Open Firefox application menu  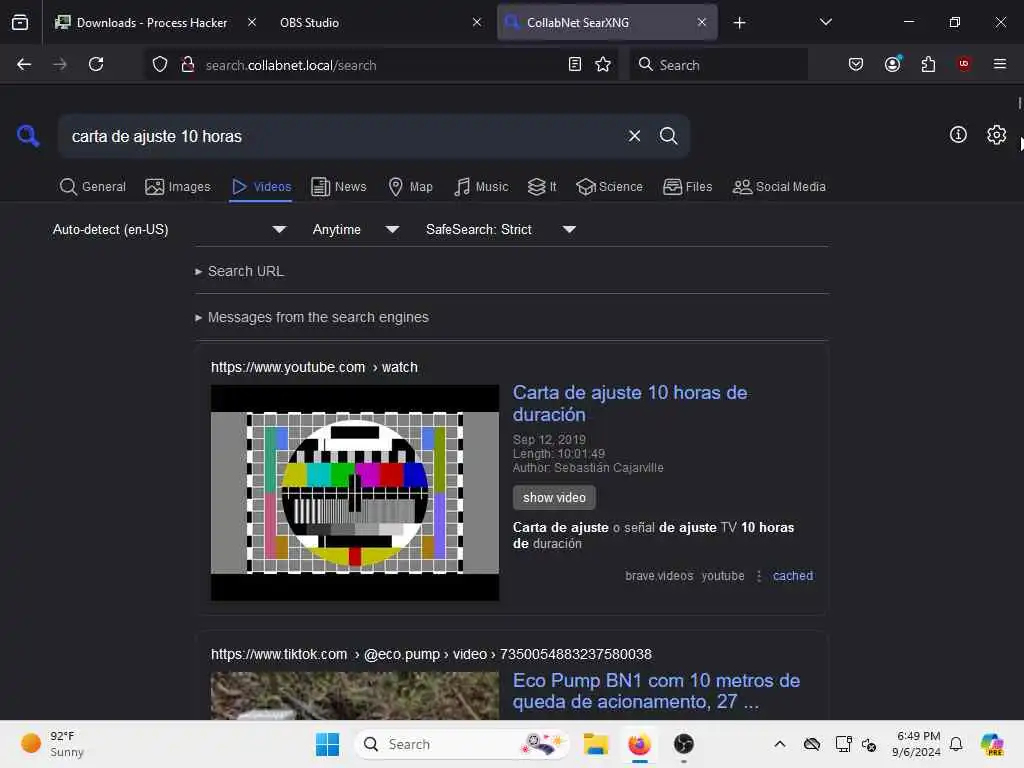[999, 64]
